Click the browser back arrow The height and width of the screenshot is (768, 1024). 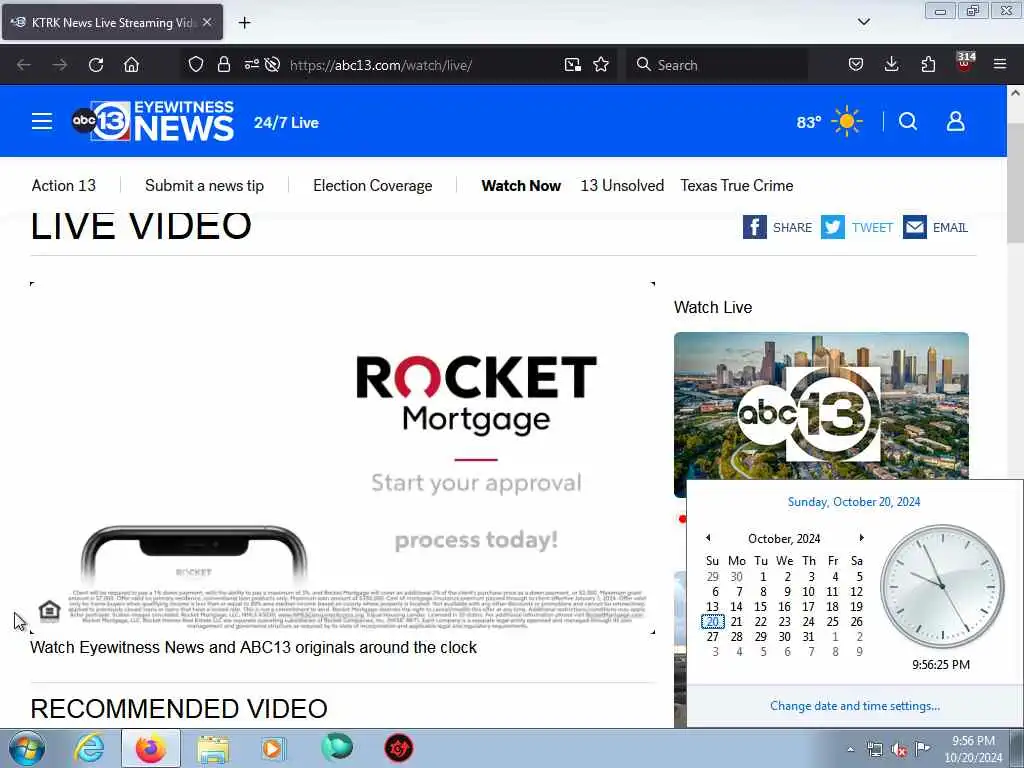pos(24,65)
